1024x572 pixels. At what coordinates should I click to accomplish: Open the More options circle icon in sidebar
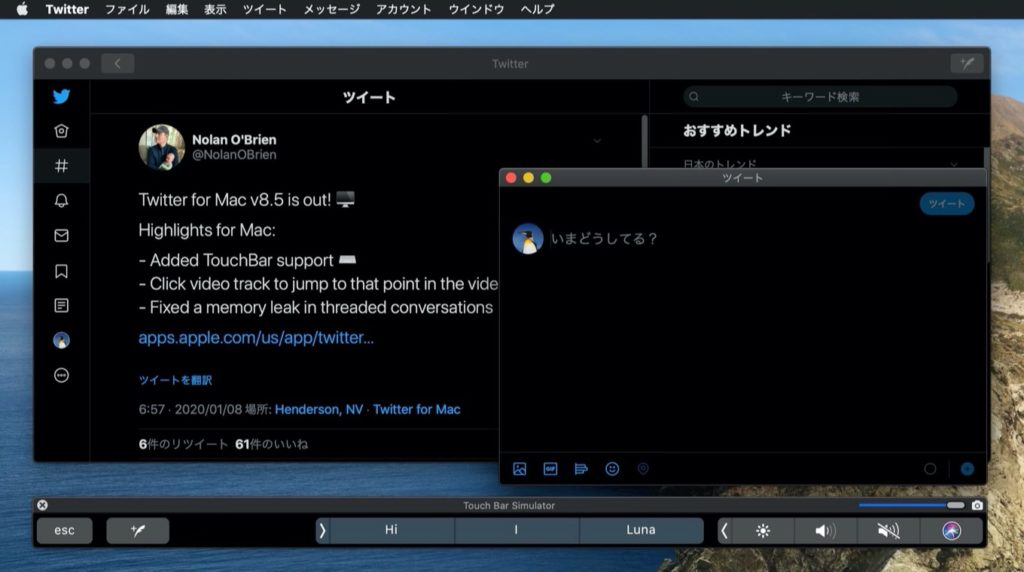pyautogui.click(x=61, y=375)
